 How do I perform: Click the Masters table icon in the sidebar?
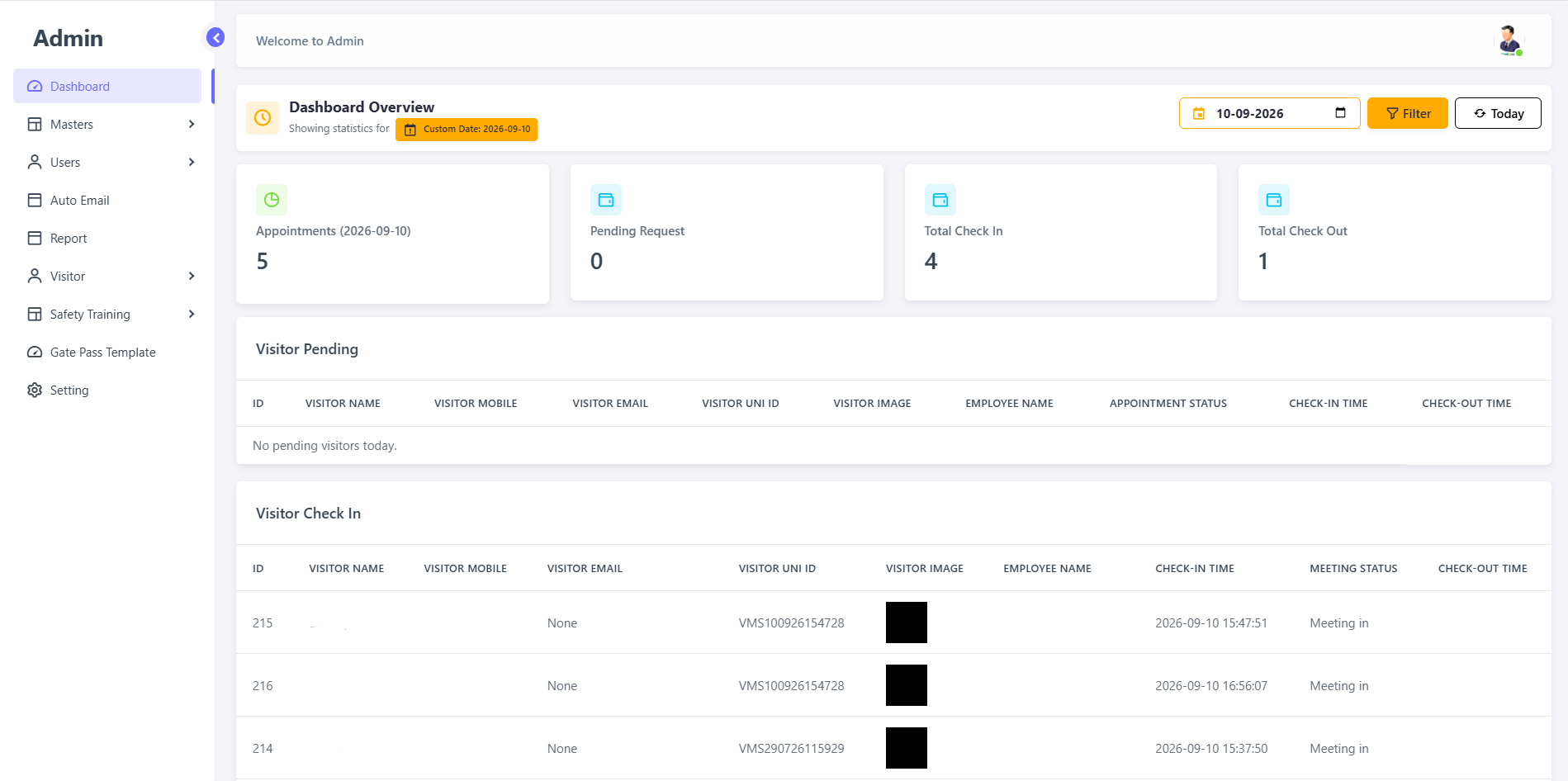35,124
